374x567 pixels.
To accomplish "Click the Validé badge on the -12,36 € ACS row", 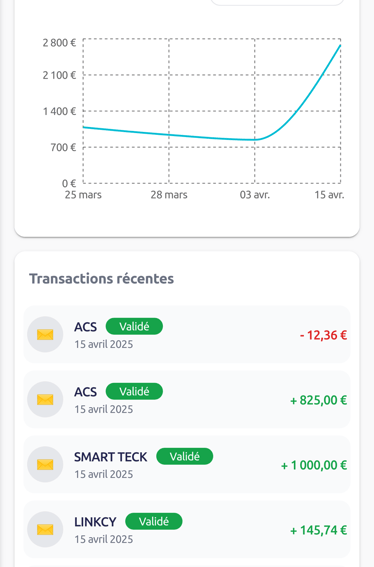I will point(134,327).
